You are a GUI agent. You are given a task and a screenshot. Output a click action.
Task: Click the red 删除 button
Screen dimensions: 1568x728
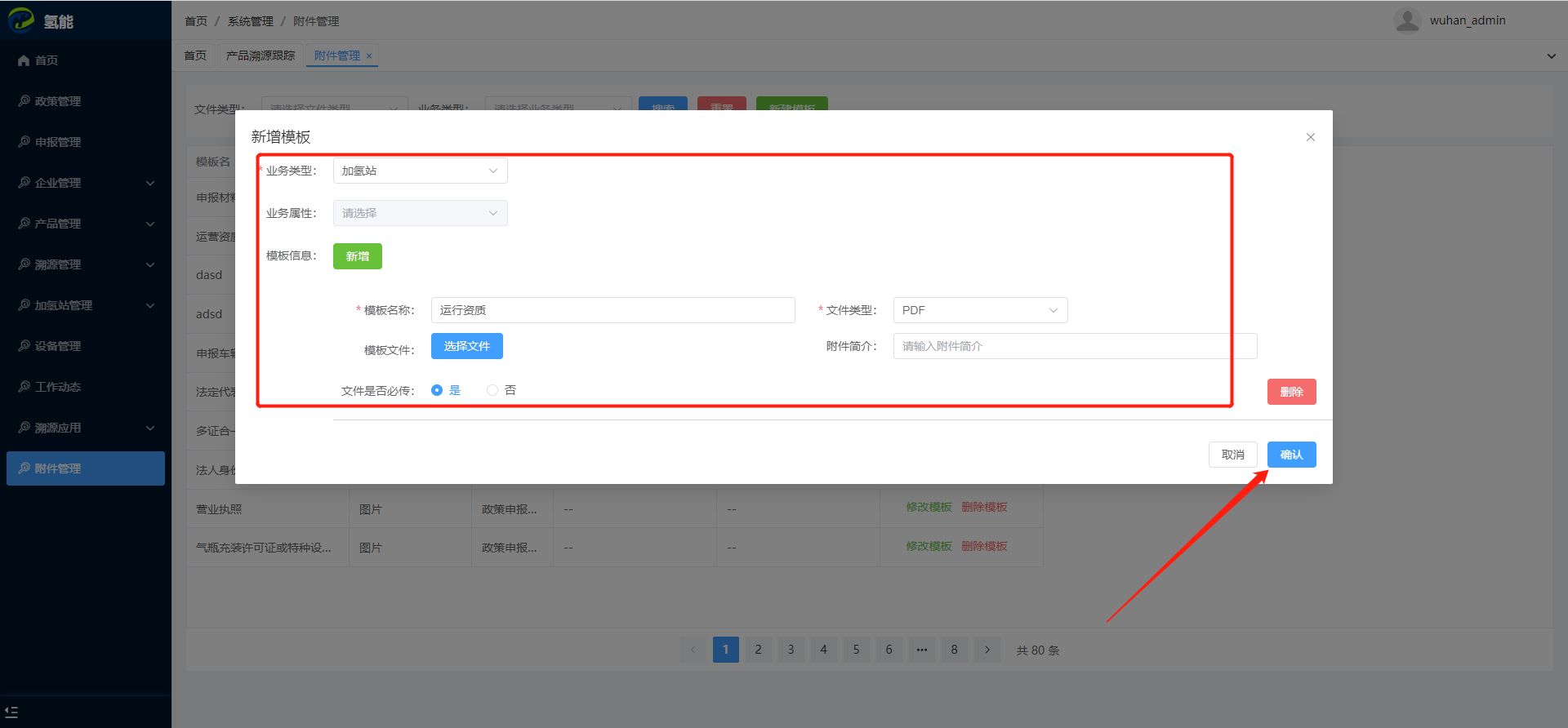pos(1292,392)
